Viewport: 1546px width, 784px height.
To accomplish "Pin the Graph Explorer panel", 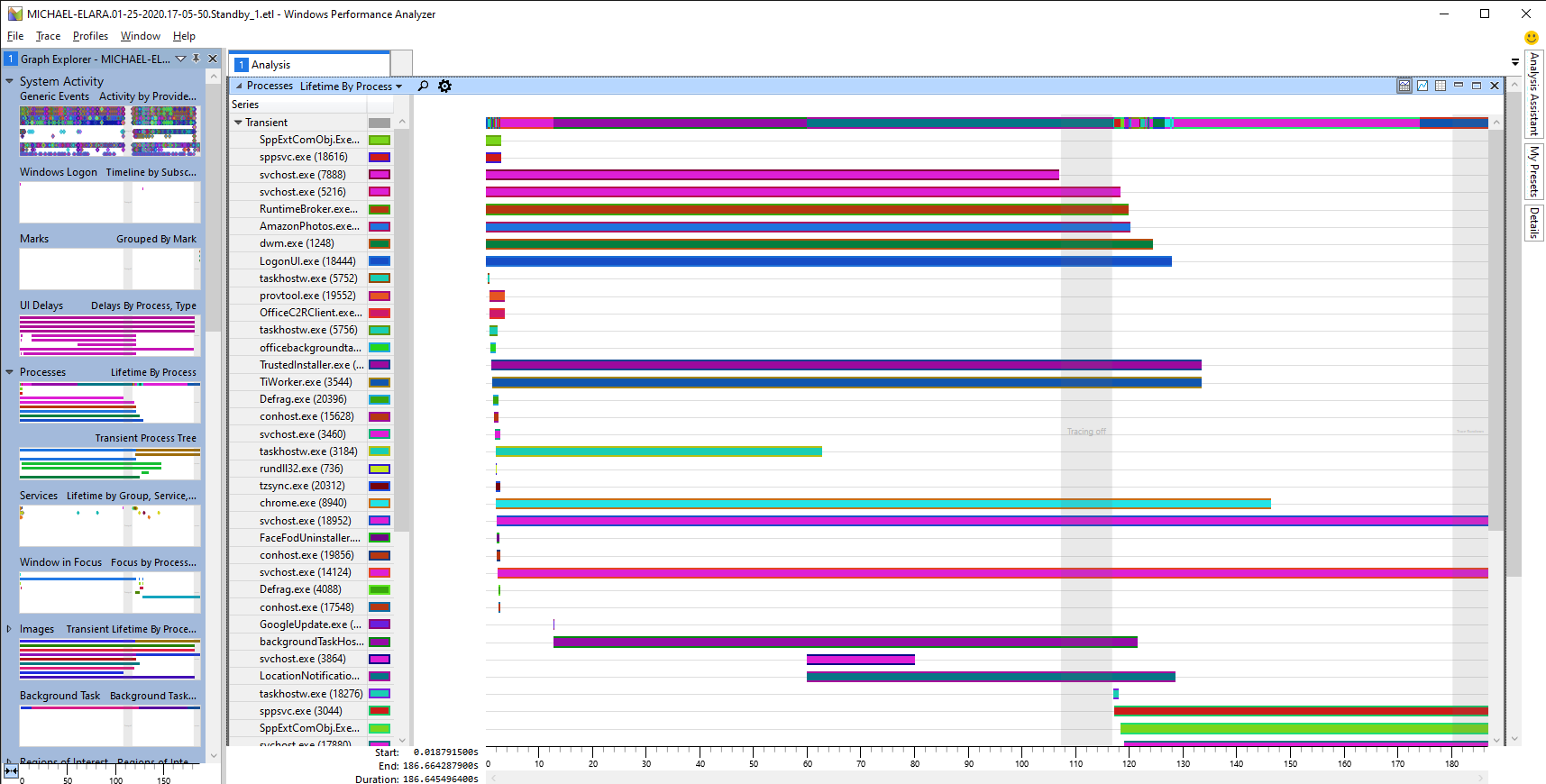I will click(x=197, y=59).
